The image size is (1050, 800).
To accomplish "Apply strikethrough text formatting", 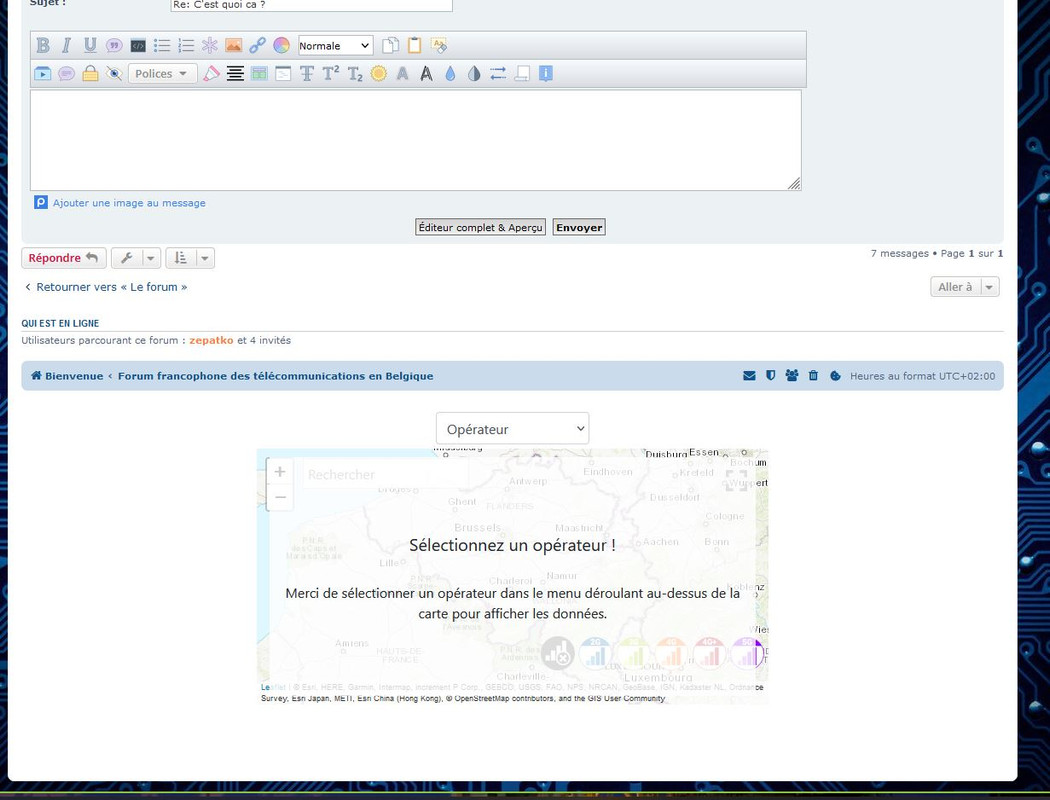I will (x=307, y=74).
